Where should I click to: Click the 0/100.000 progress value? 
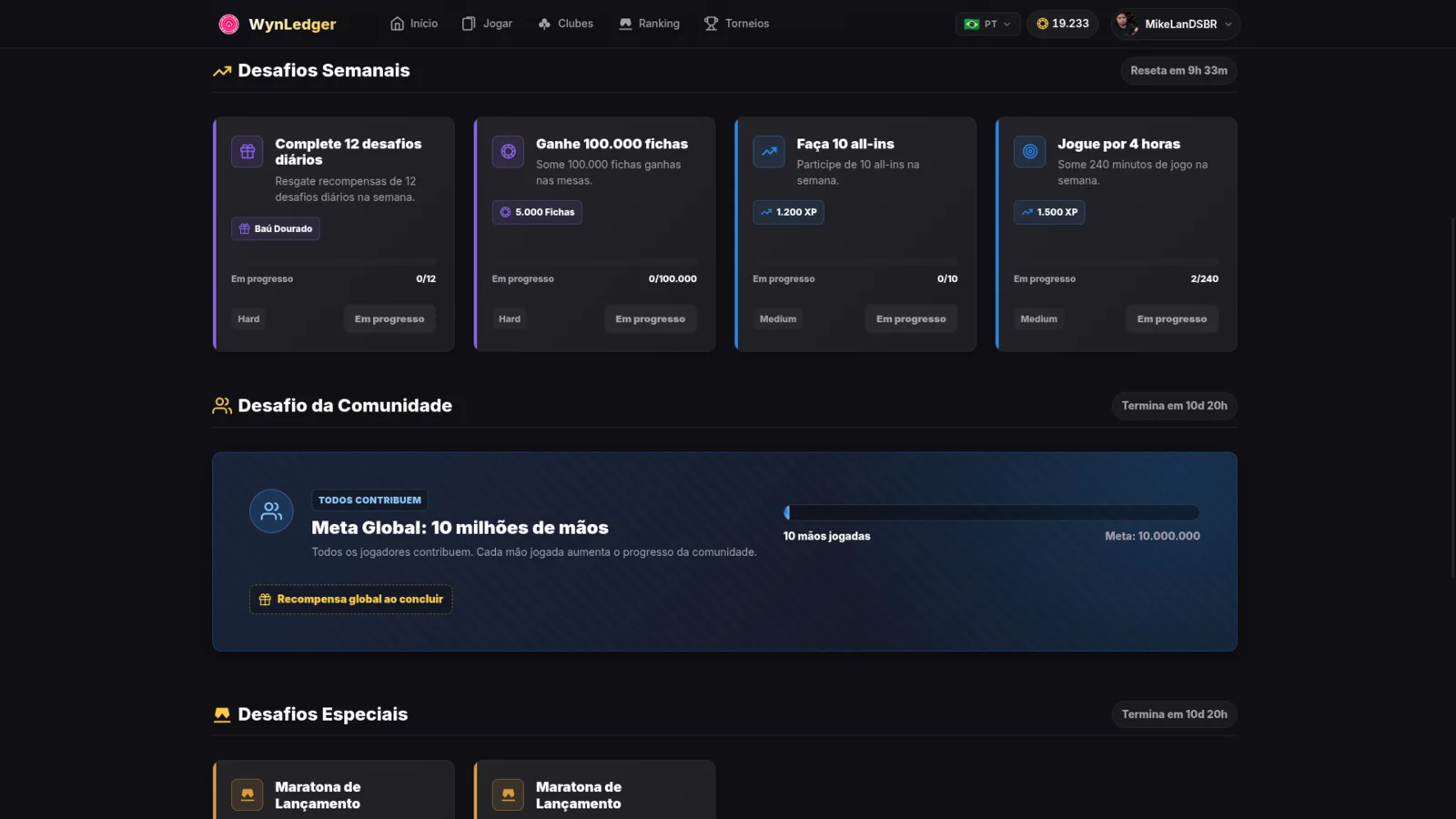(x=672, y=279)
